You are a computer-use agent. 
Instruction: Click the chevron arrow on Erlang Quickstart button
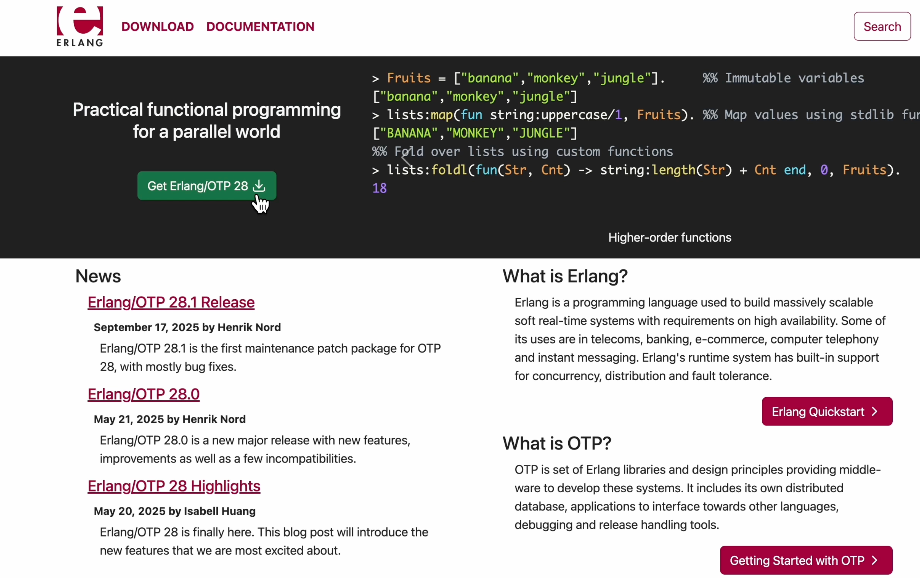(874, 412)
